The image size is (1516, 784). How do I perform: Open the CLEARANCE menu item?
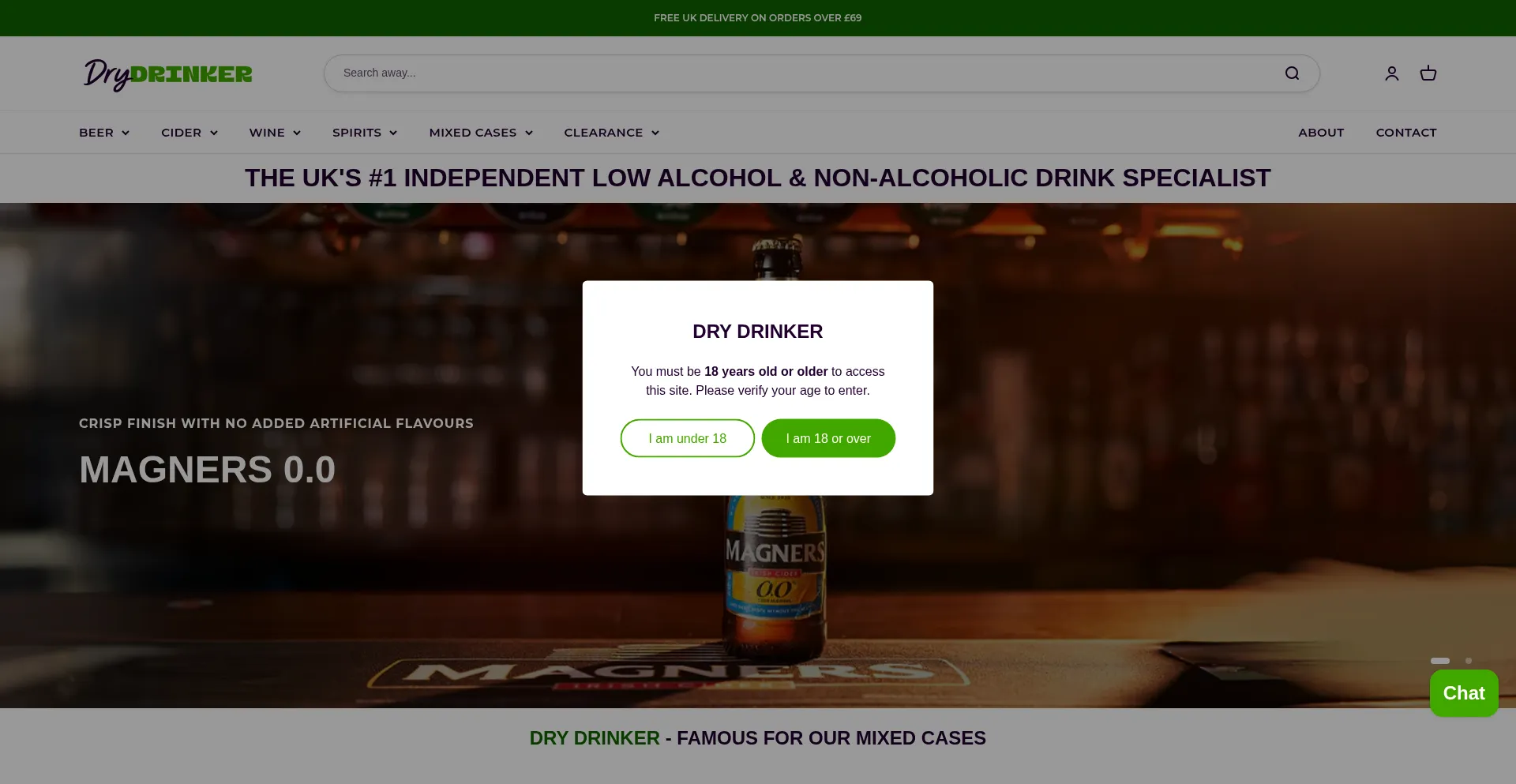[x=603, y=133]
